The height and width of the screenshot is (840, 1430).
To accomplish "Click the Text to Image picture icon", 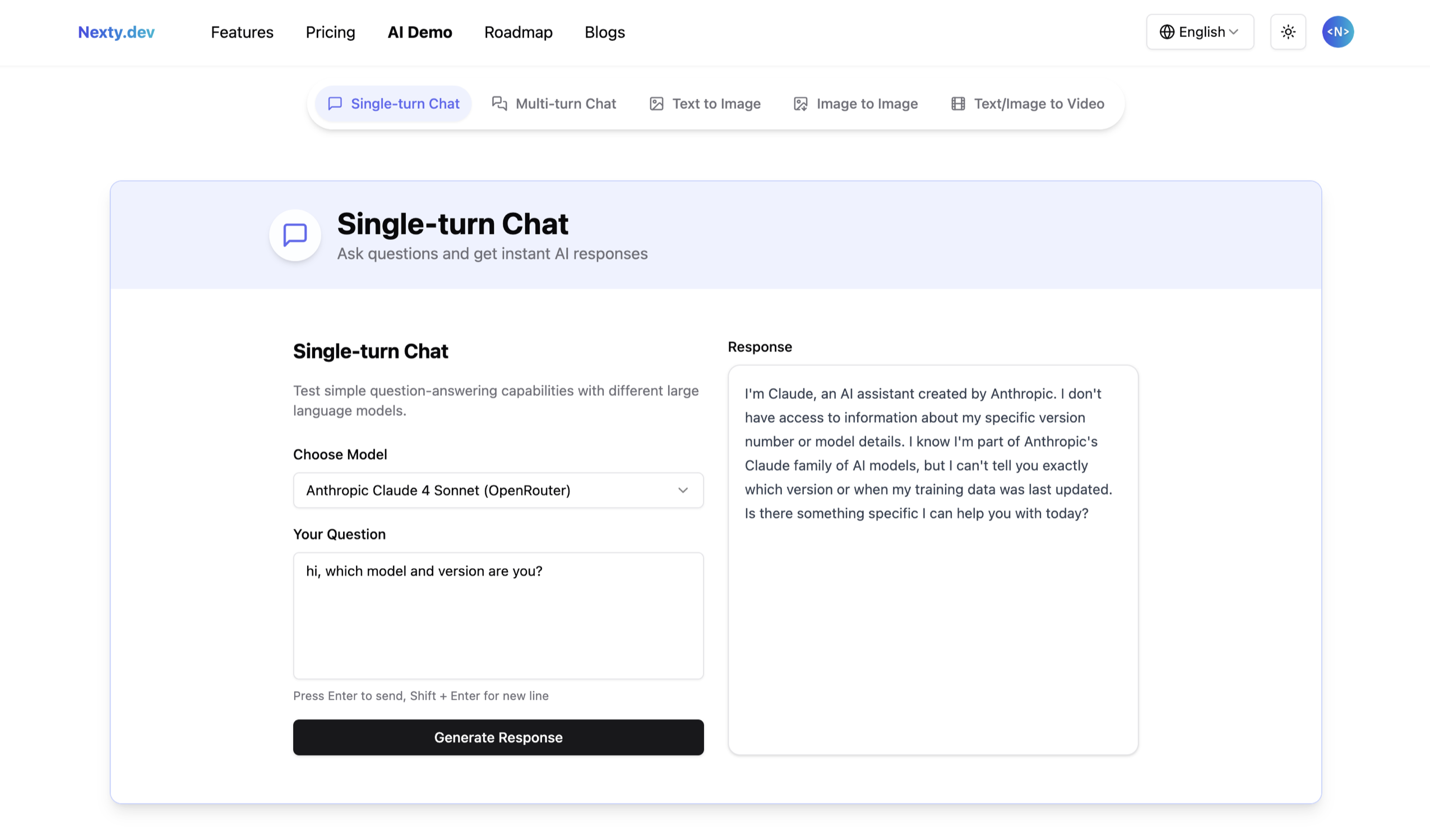I will [x=656, y=103].
